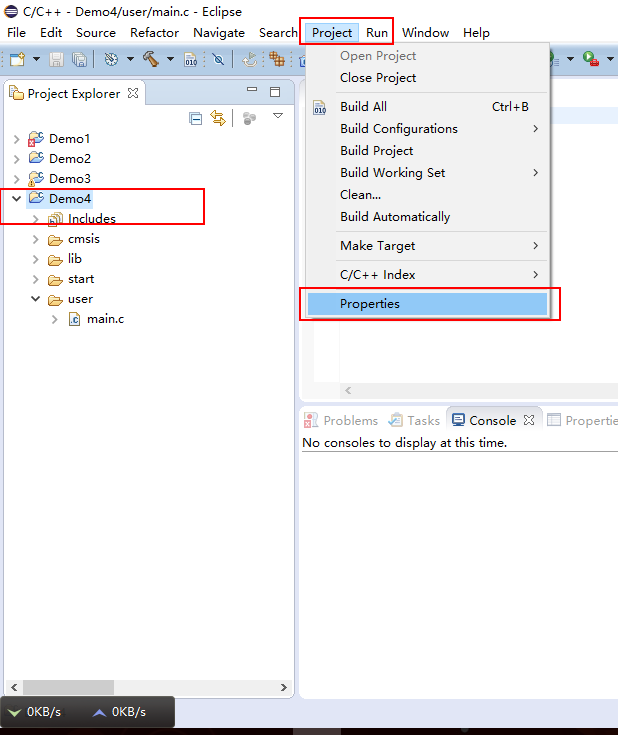Expand the lib folder
The height and width of the screenshot is (735, 618).
(36, 259)
